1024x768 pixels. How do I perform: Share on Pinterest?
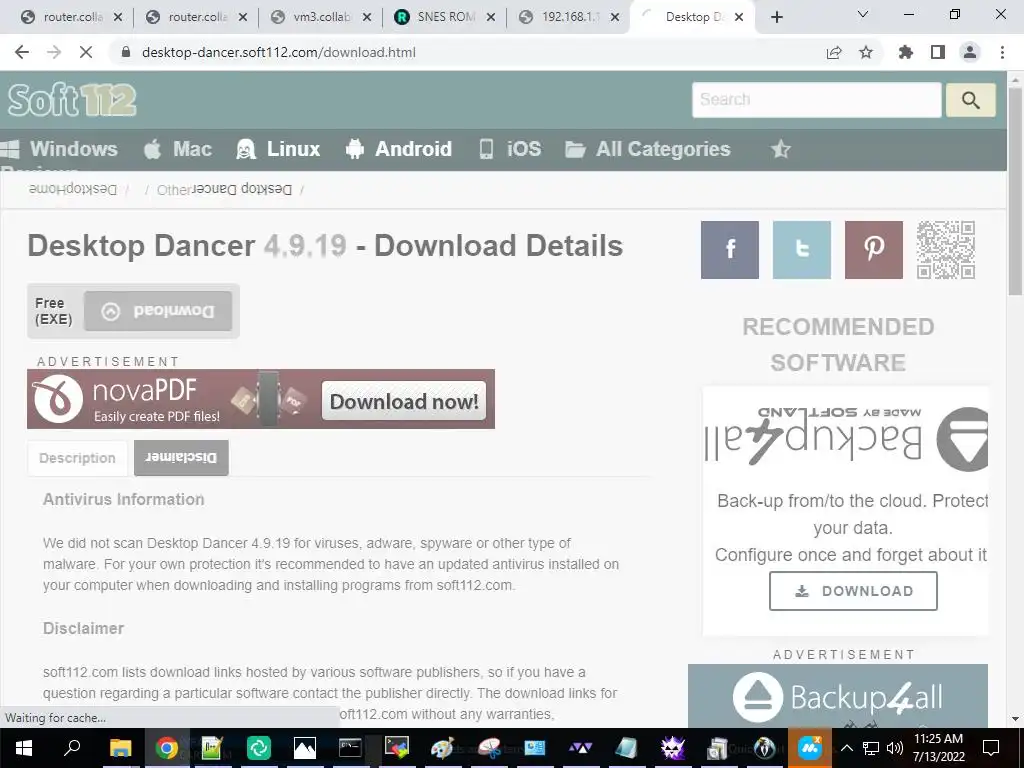874,249
